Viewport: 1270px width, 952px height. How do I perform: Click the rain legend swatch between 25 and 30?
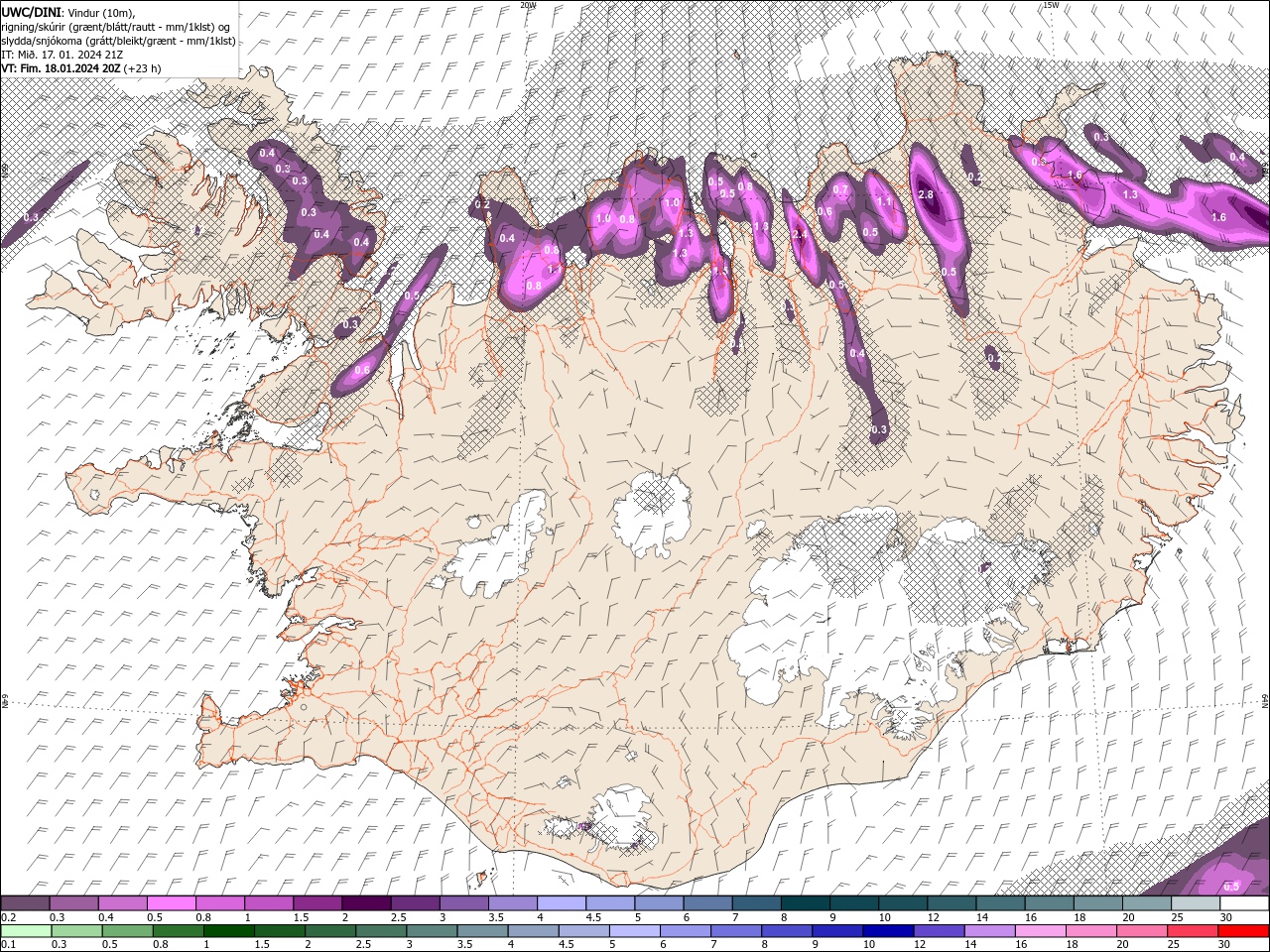pos(1191,931)
